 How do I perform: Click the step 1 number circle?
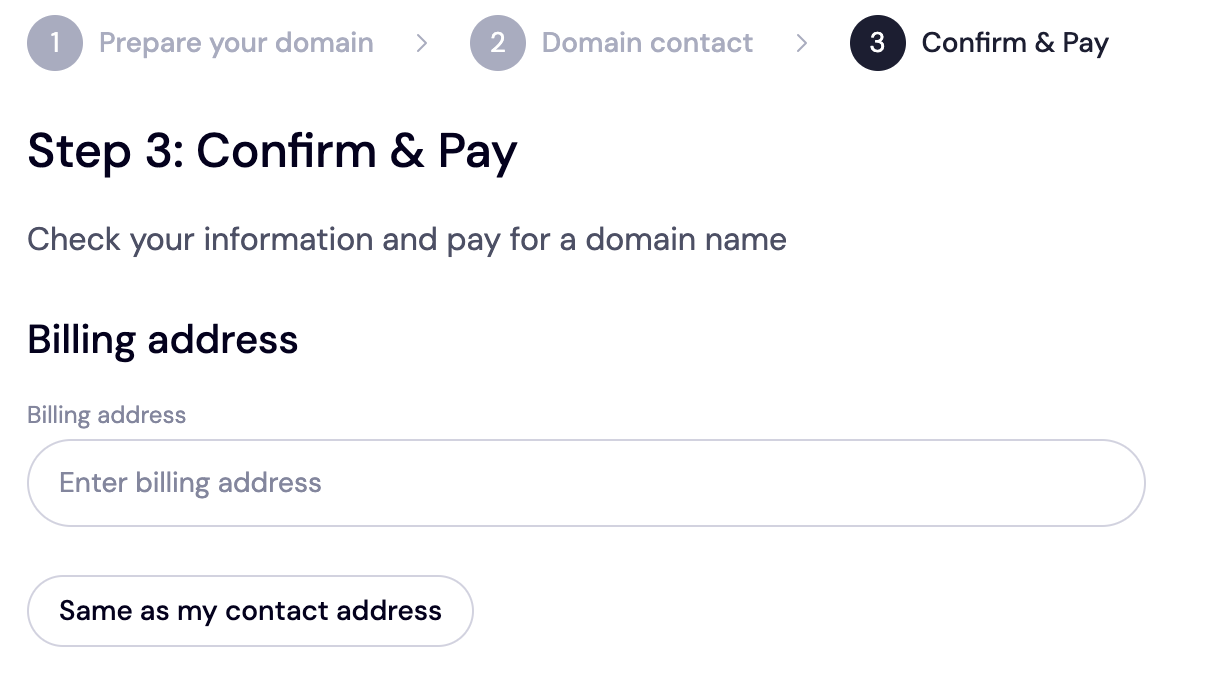click(55, 43)
